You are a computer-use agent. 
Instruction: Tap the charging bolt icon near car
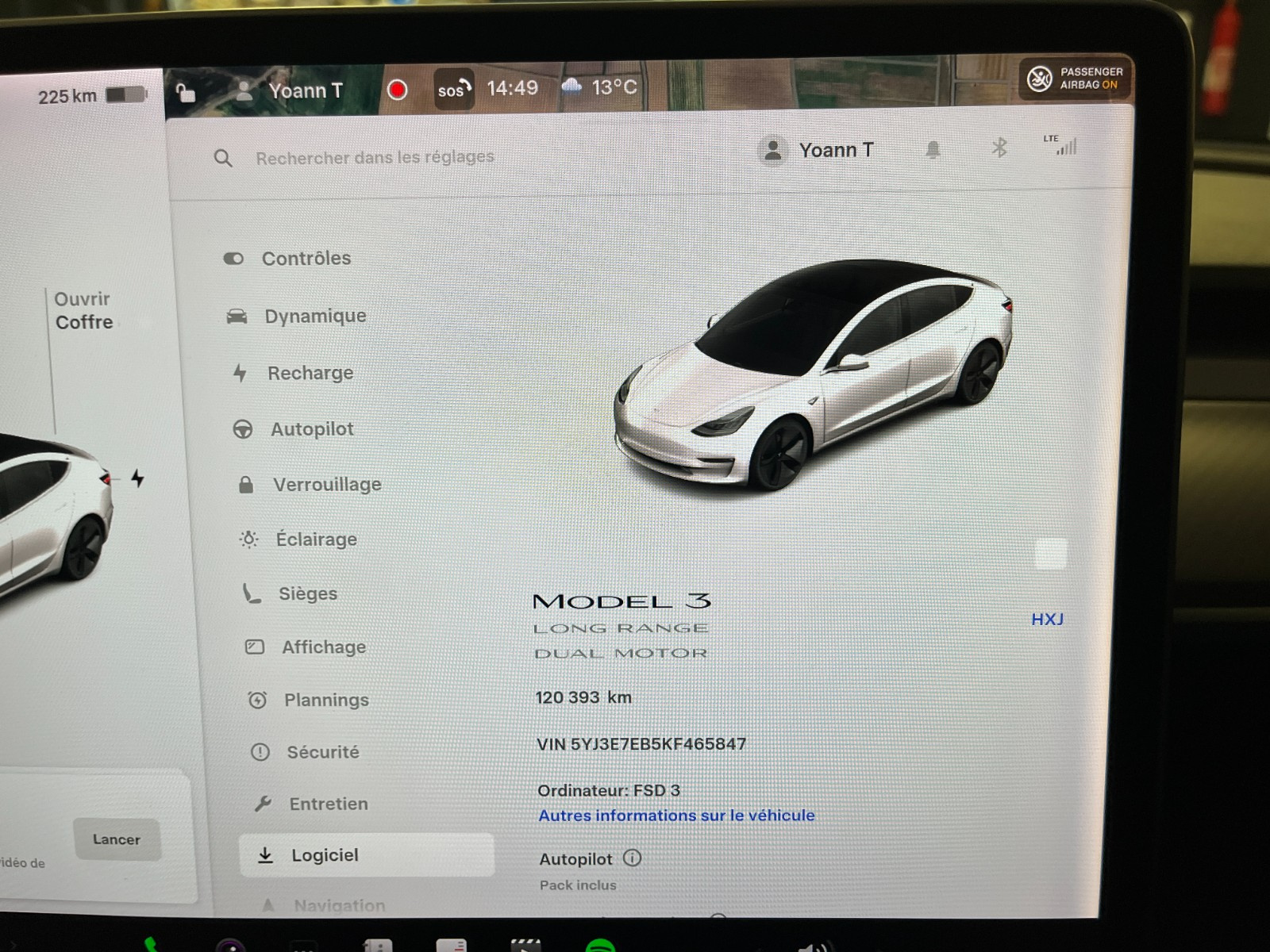138,478
